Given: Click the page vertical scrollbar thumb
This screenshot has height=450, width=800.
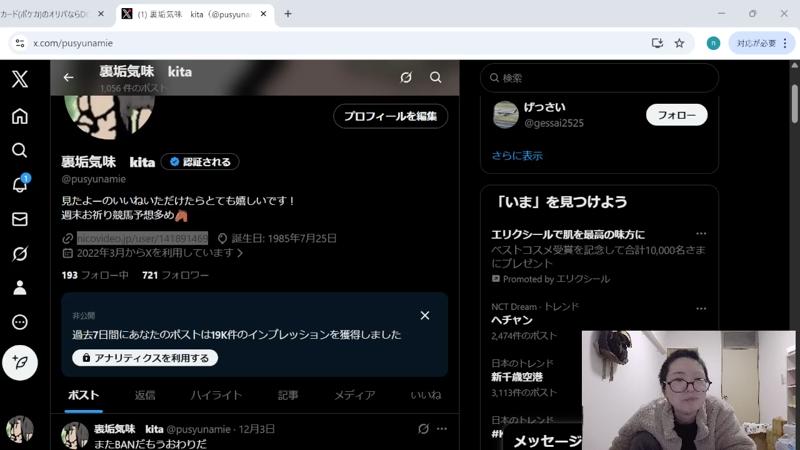Looking at the screenshot, I should tap(794, 104).
